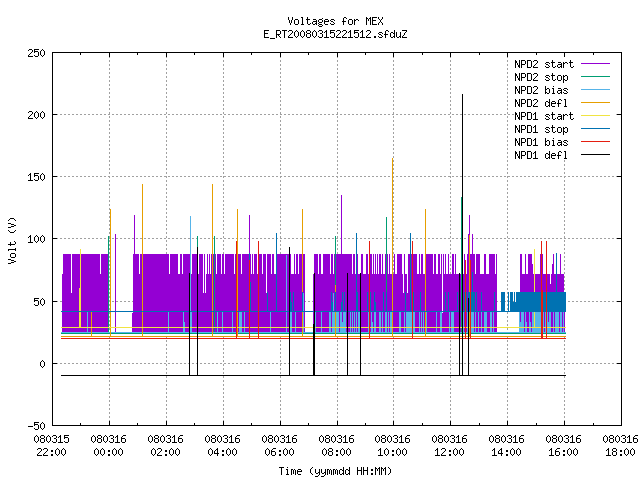Click the 'NPD2 defl' legend label

coord(541,103)
